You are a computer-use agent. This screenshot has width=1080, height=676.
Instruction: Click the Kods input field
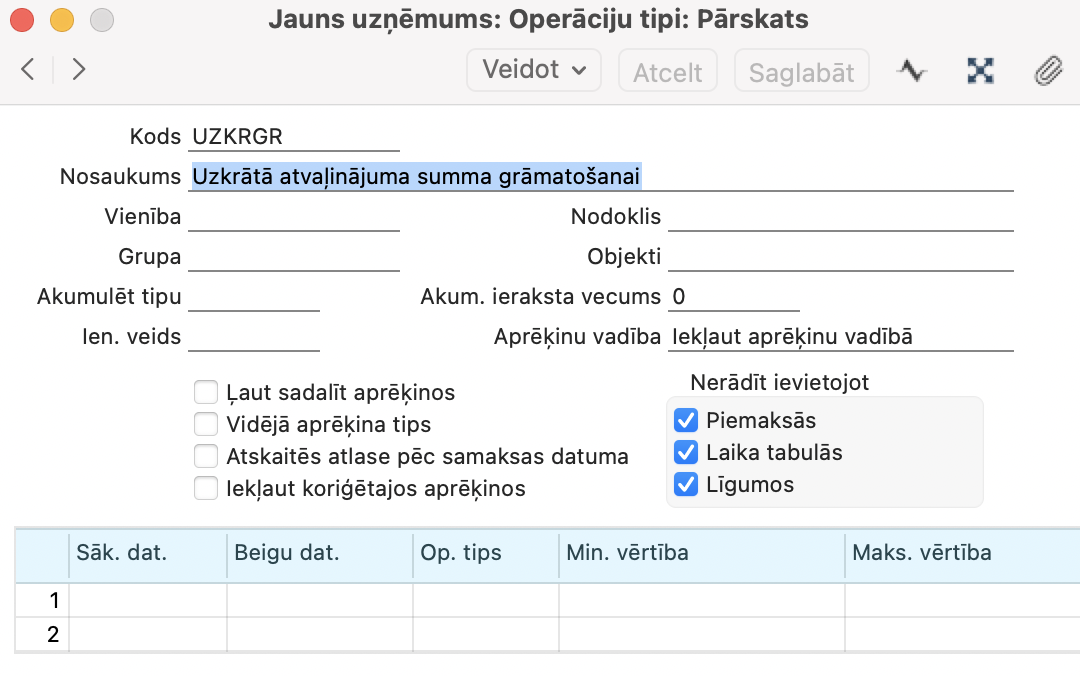[x=293, y=137]
